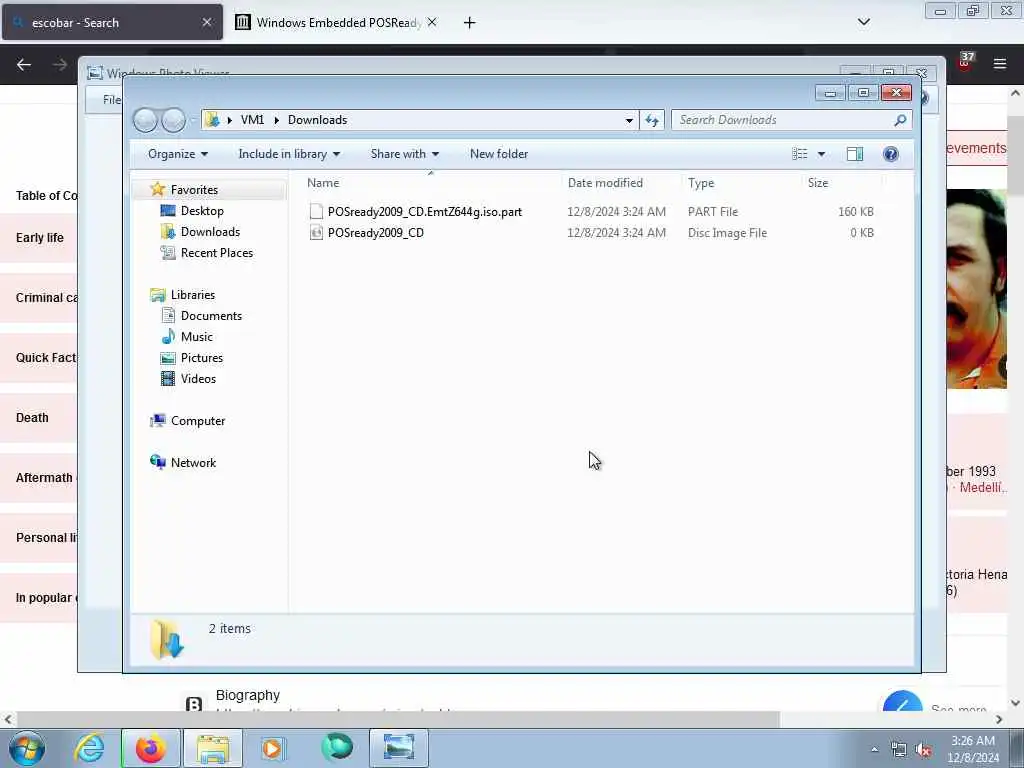Click the muted volume tray icon
Screen dimensions: 1024x768
pyautogui.click(x=923, y=750)
